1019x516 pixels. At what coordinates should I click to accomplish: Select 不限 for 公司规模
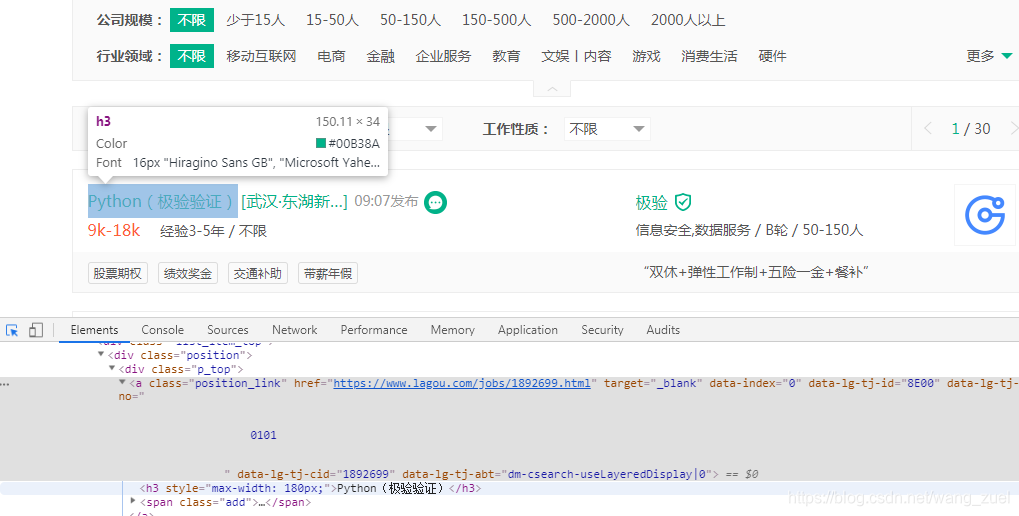192,20
